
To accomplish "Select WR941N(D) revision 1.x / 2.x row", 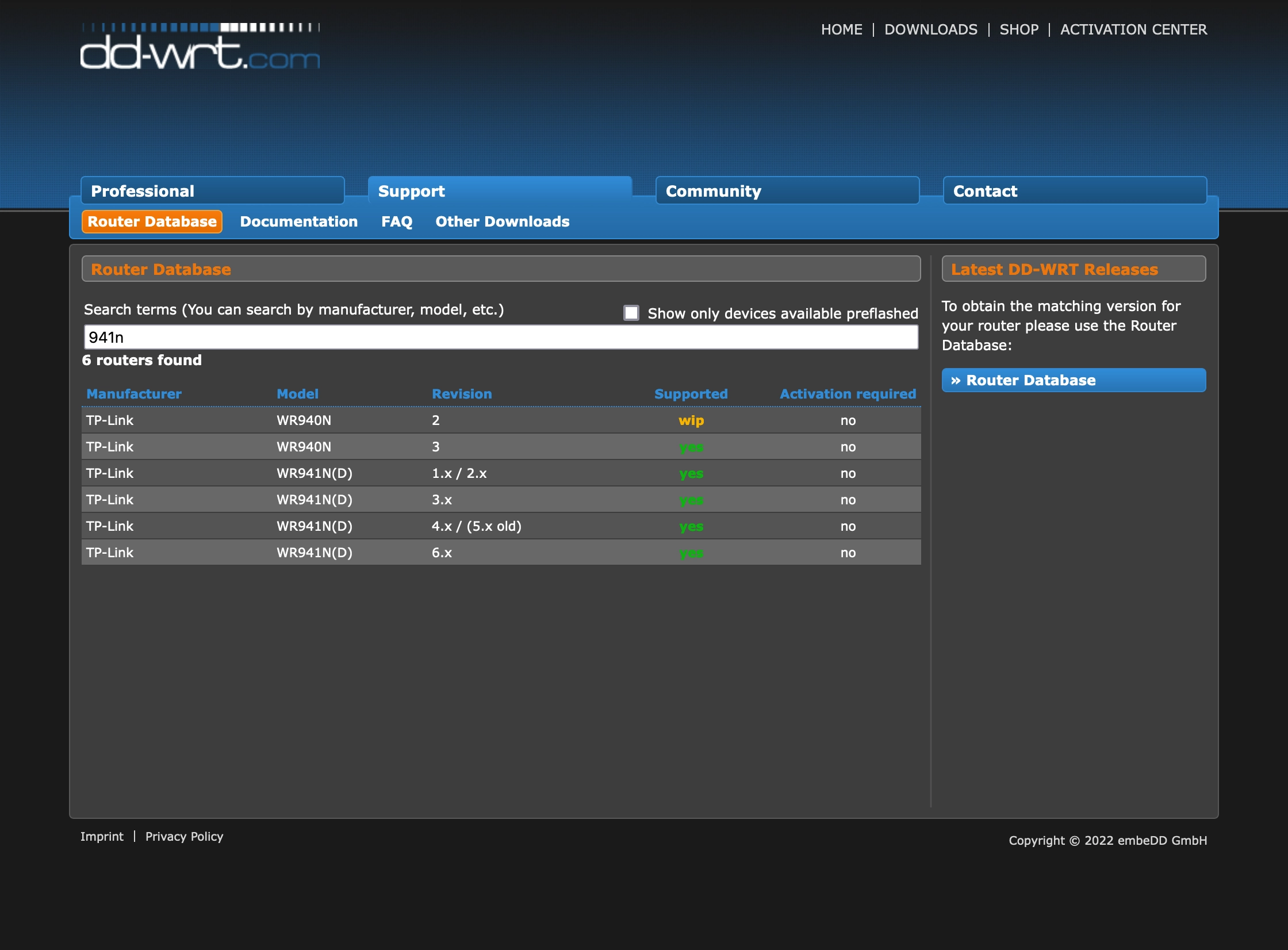I will (x=501, y=473).
